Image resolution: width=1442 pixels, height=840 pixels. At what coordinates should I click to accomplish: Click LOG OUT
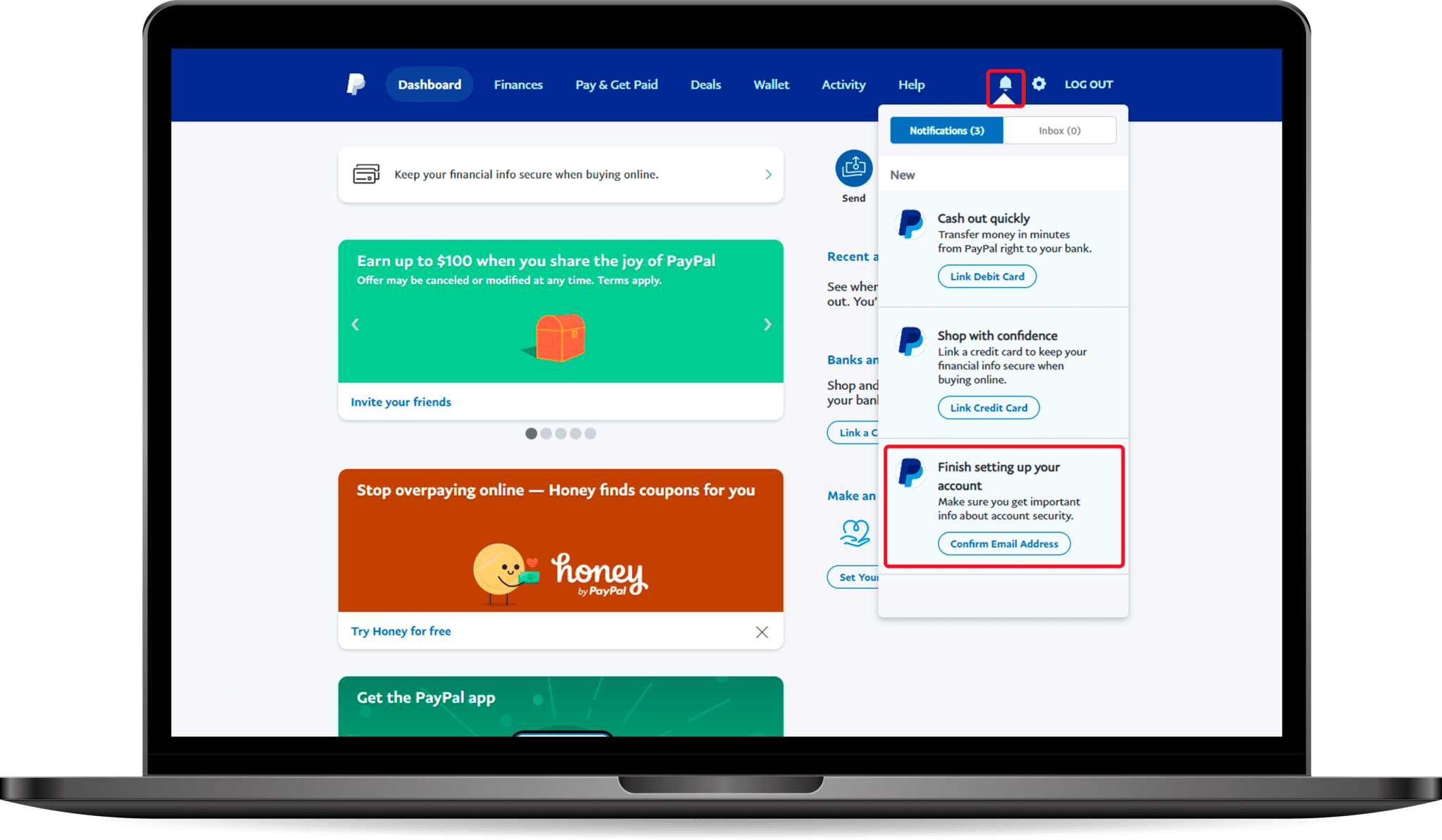[x=1089, y=84]
